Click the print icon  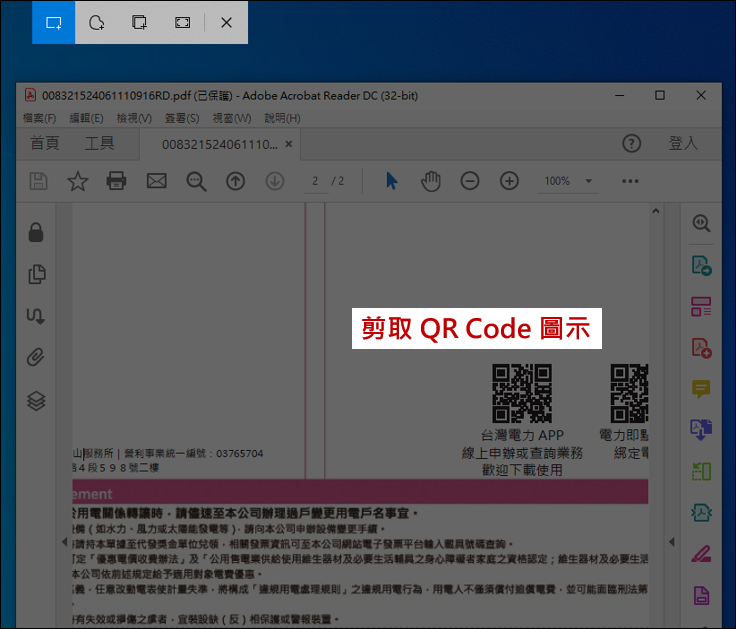coord(116,181)
